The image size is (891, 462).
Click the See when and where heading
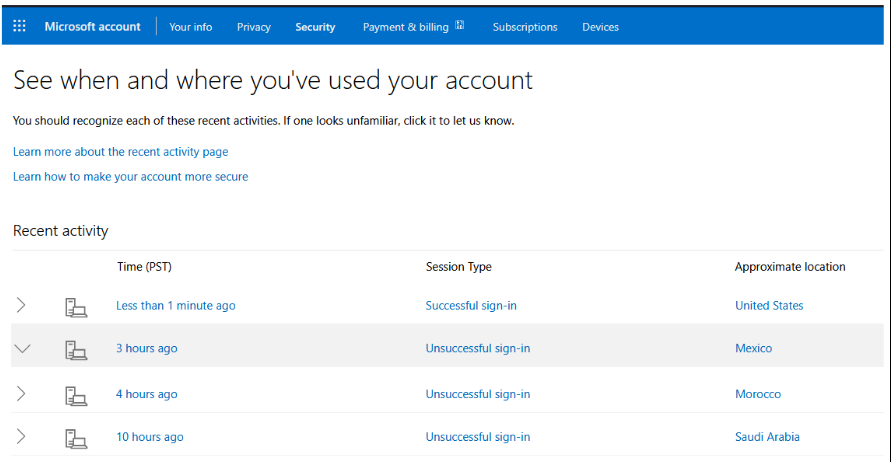[273, 80]
